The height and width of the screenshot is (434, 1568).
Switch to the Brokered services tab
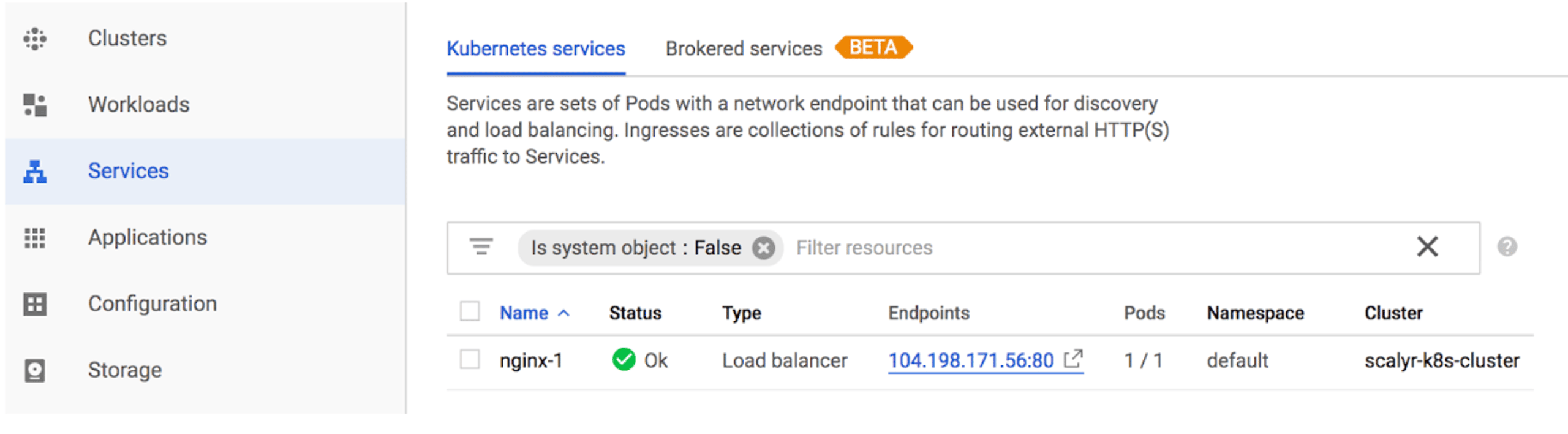tap(744, 49)
